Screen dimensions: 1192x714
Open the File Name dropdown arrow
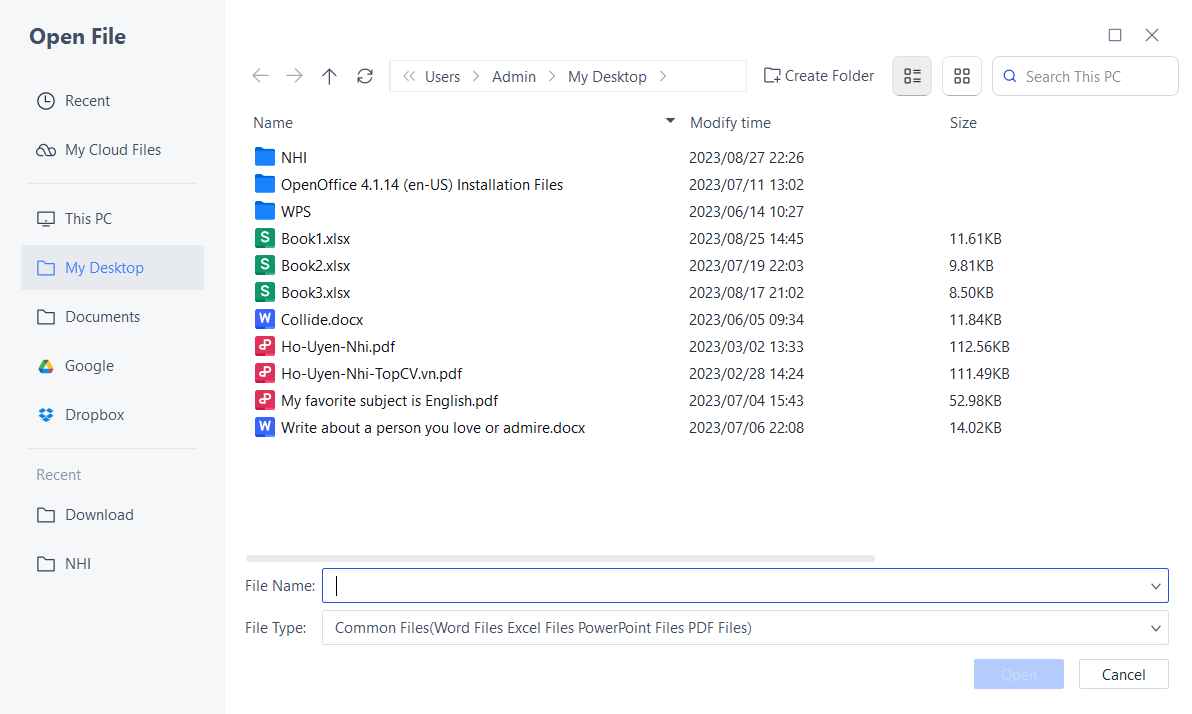1156,586
